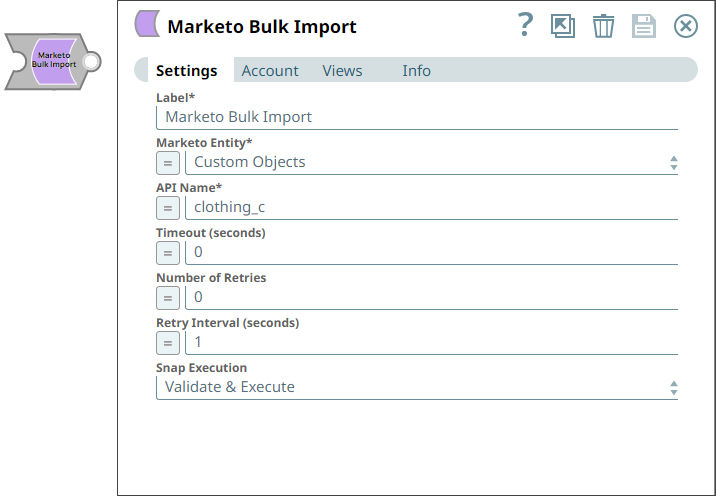Toggle expression for Marketo Entity
This screenshot has width=716, height=496.
tap(168, 163)
